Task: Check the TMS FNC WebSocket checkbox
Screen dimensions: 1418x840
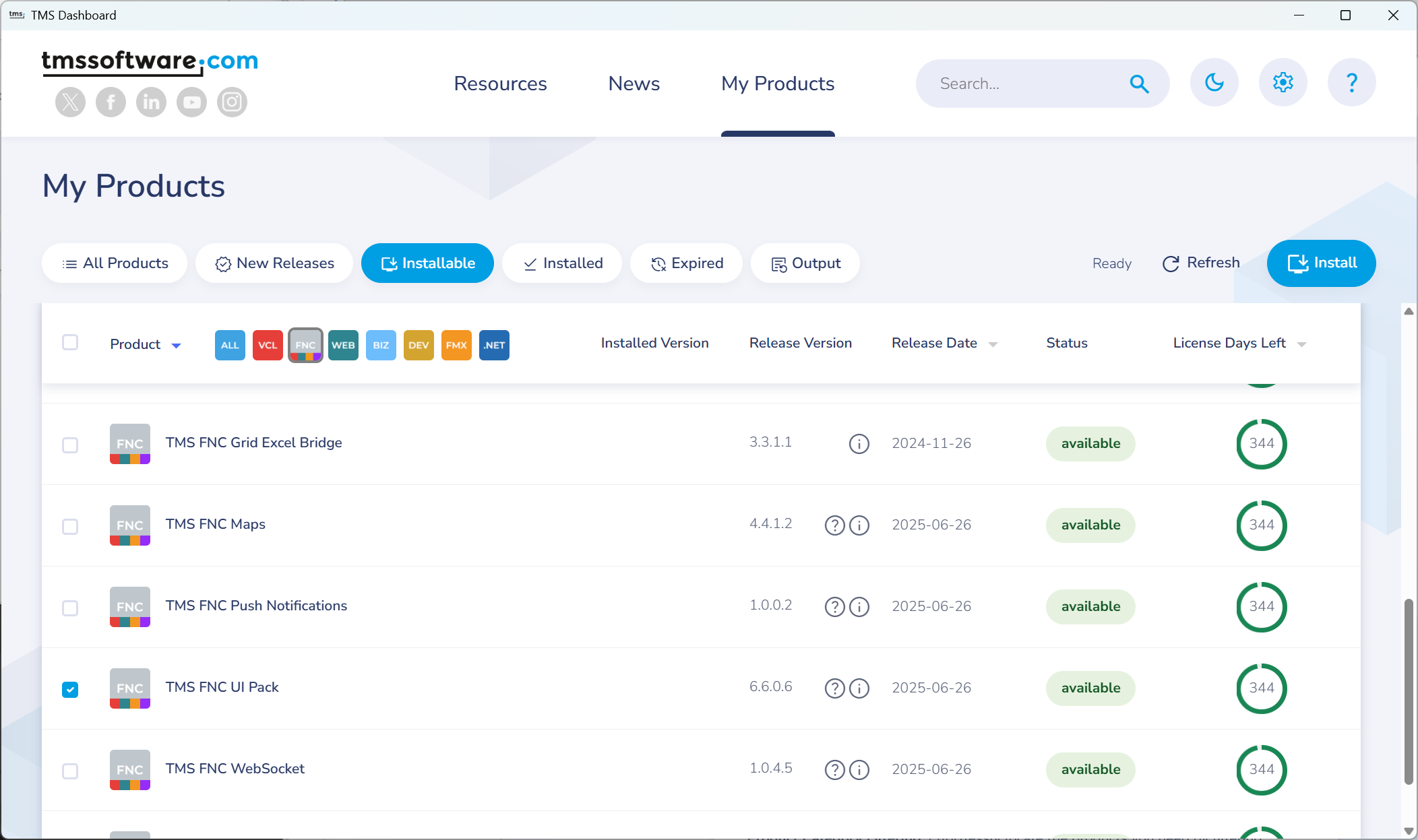Action: (x=70, y=771)
